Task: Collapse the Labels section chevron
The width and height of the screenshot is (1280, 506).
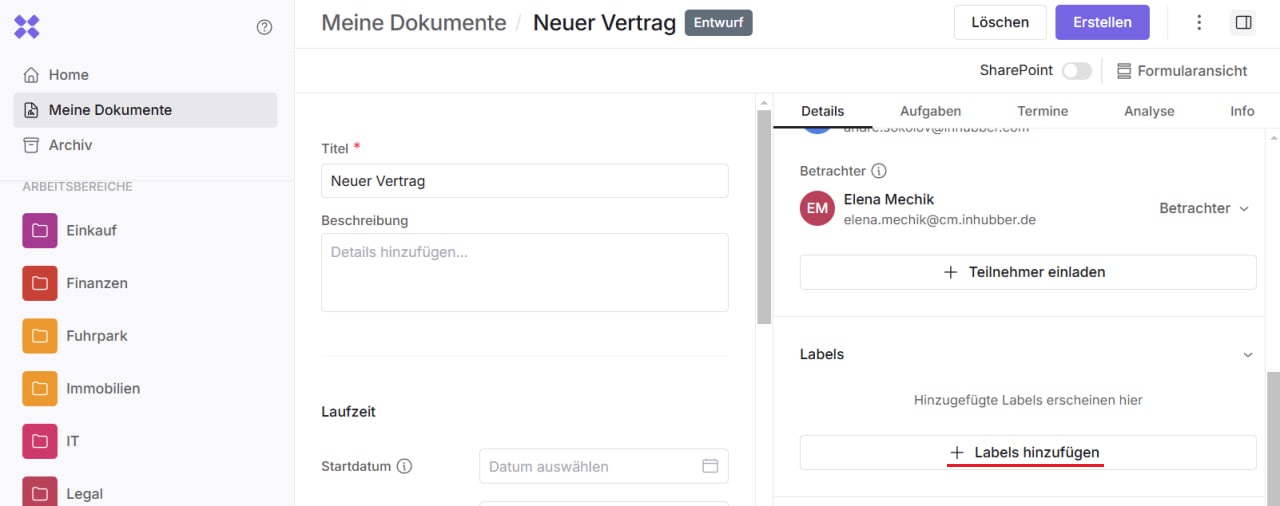Action: pos(1247,355)
